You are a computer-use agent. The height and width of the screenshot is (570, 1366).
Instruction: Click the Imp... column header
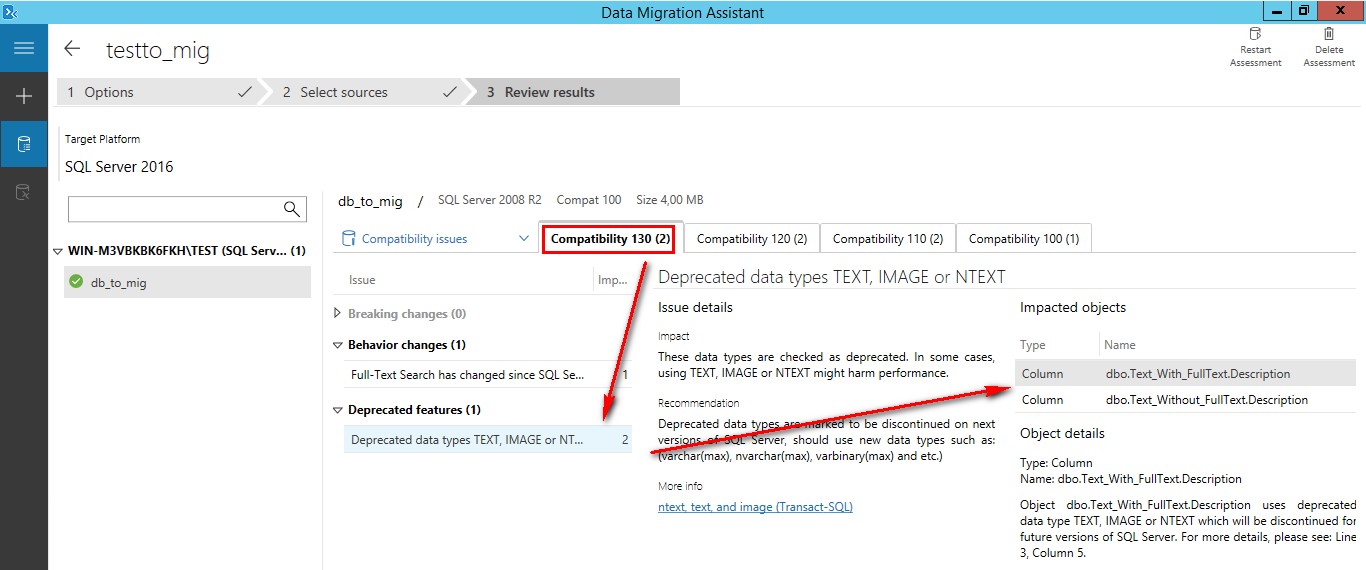[613, 280]
